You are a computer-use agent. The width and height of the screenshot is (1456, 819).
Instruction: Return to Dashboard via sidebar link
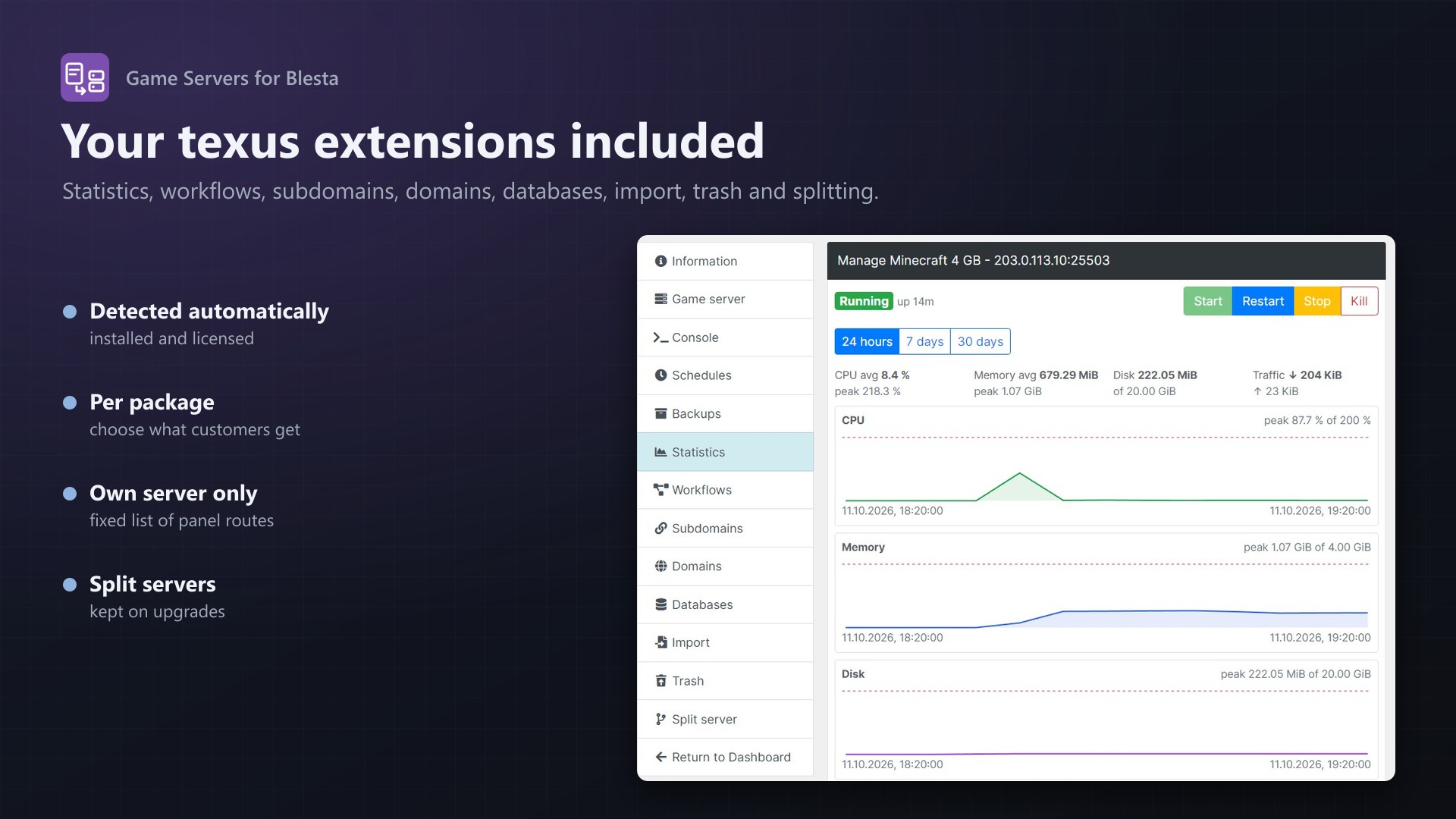pos(725,757)
